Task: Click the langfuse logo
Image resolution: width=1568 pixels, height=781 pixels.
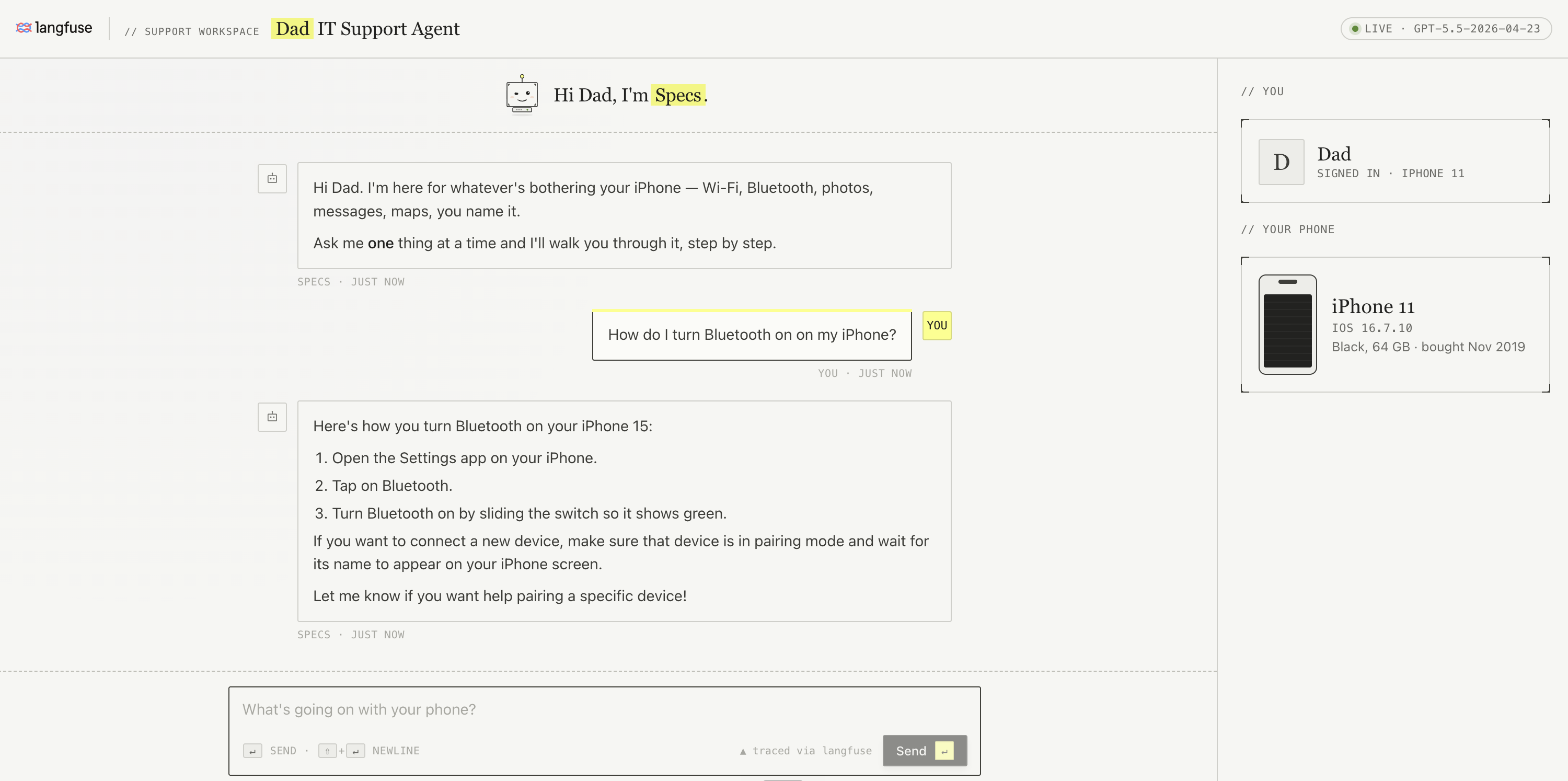Action: pyautogui.click(x=54, y=28)
